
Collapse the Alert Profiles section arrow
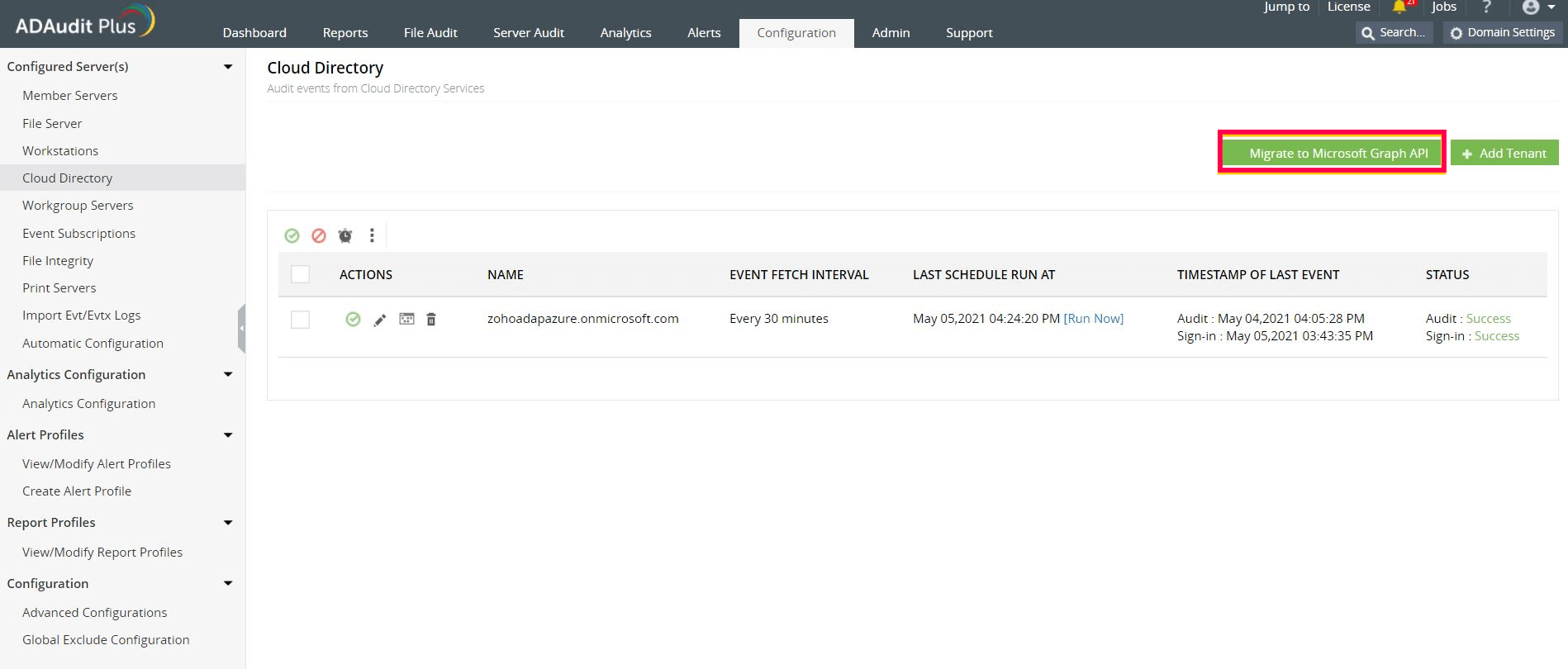(x=228, y=435)
